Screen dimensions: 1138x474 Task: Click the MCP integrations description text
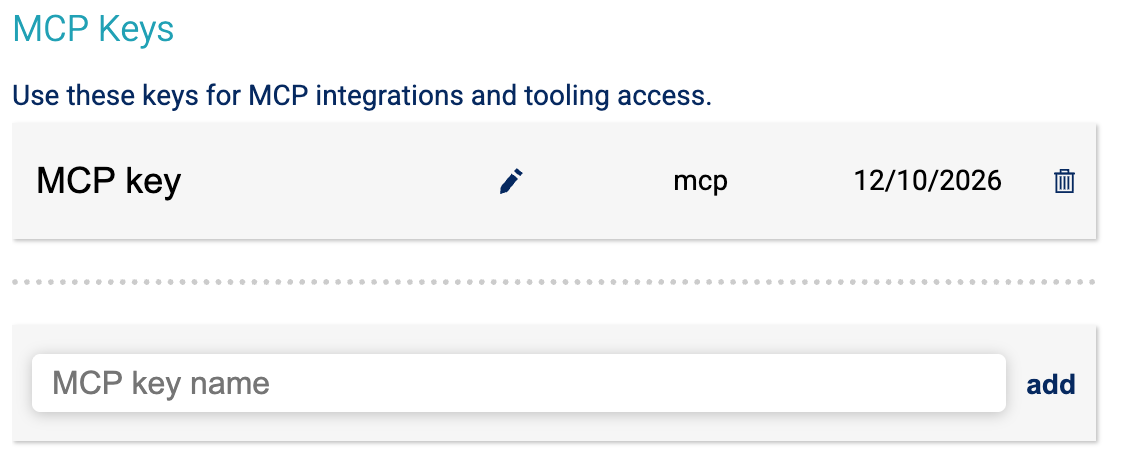362,97
